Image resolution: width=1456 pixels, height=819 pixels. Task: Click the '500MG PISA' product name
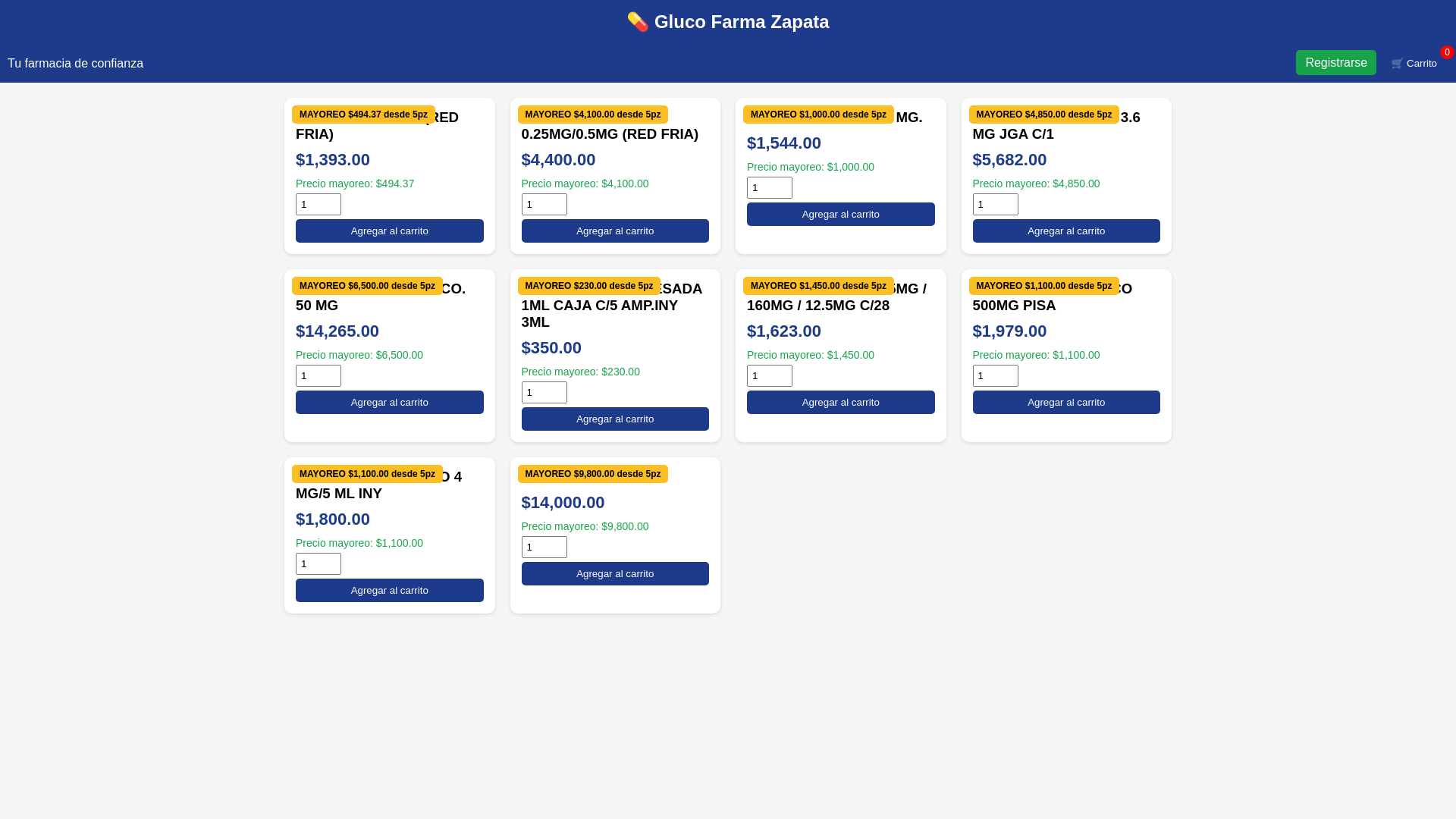(1014, 306)
